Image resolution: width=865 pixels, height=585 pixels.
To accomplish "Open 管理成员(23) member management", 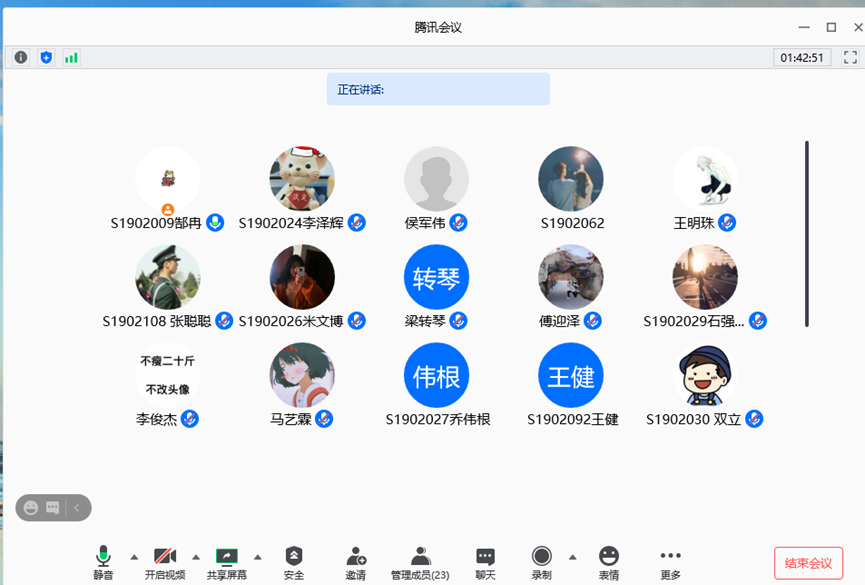I will (x=420, y=562).
